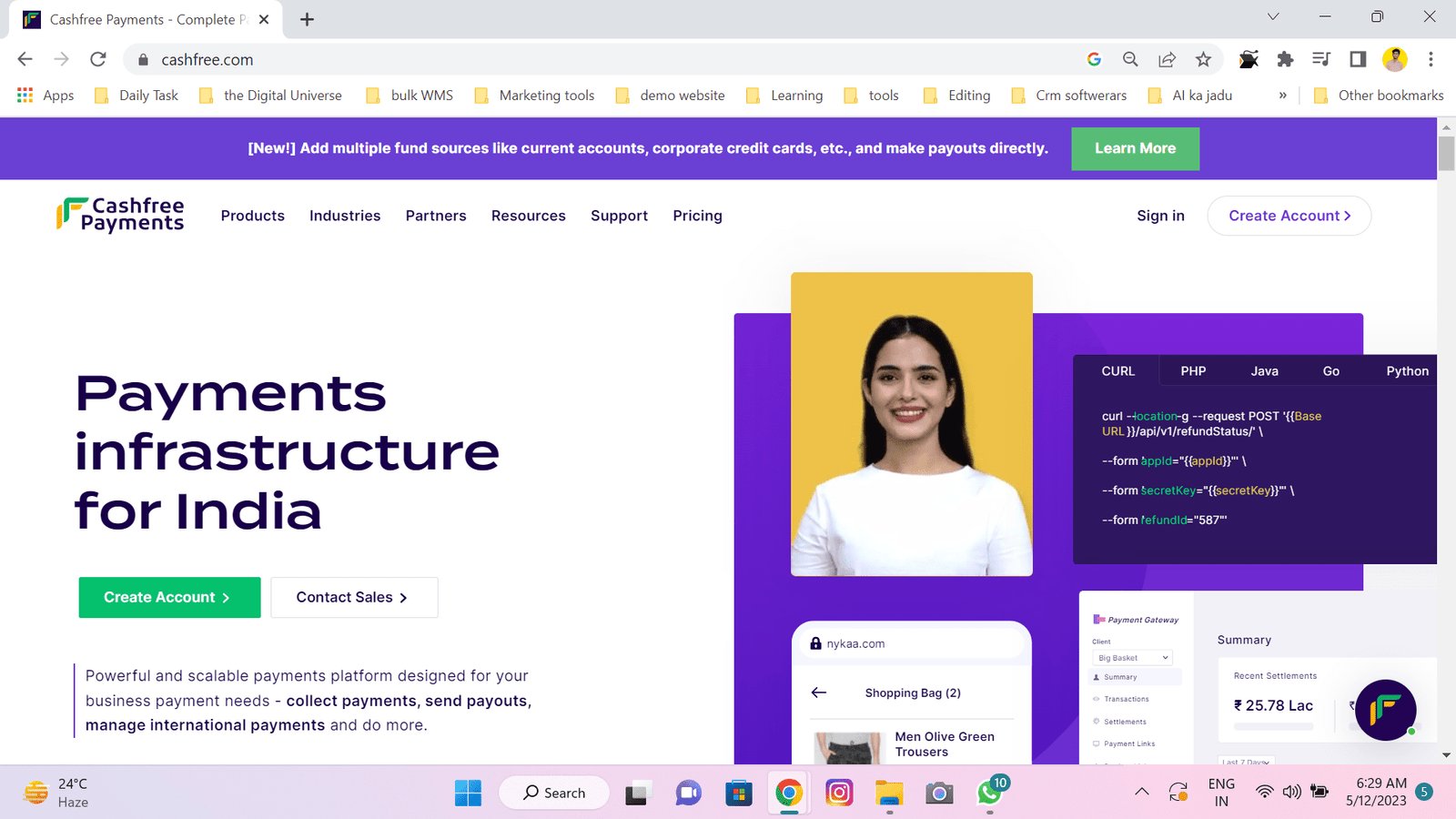Open File Explorer from the taskbar
The image size is (1456, 819).
[889, 793]
